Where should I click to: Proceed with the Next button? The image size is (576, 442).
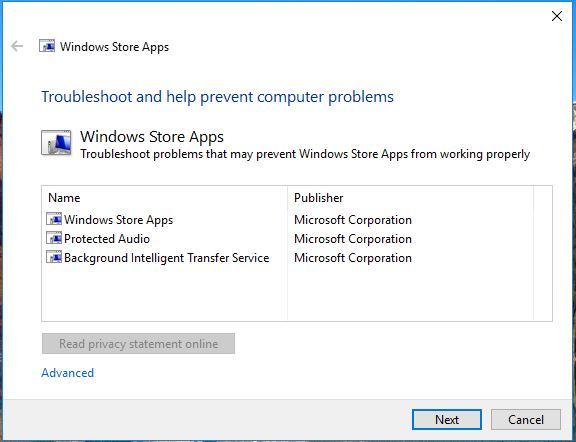[x=447, y=420]
